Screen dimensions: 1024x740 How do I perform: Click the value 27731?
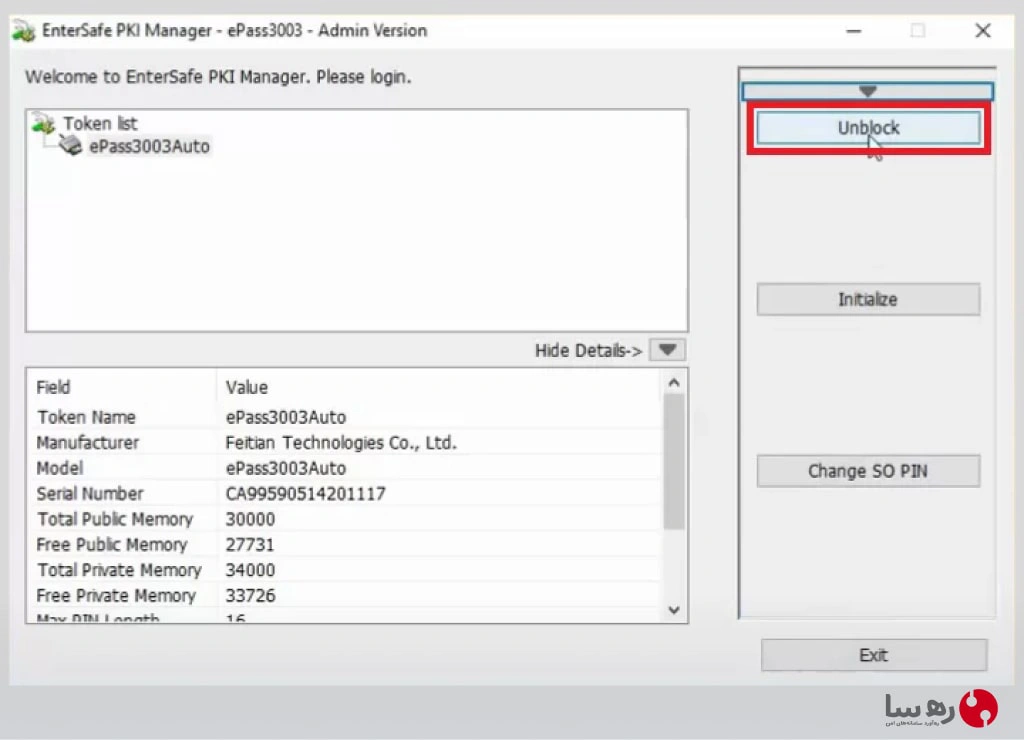click(250, 545)
